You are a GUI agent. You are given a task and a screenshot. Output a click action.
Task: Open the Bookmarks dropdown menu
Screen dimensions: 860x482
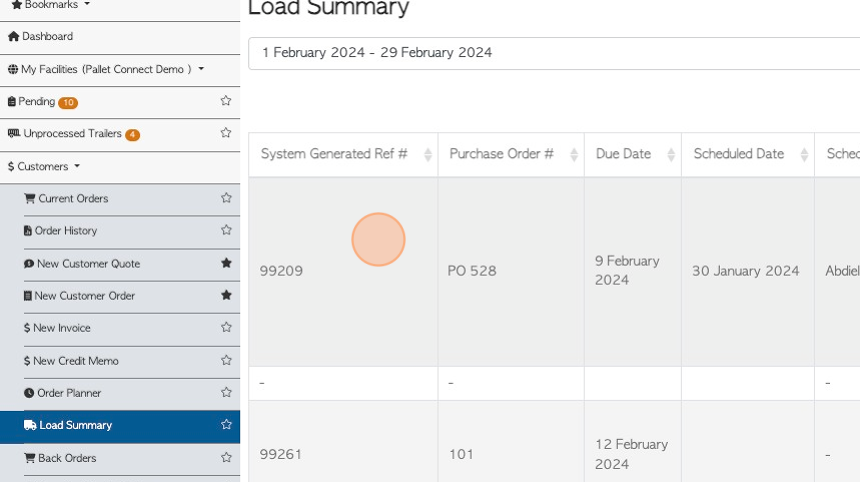click(x=50, y=5)
